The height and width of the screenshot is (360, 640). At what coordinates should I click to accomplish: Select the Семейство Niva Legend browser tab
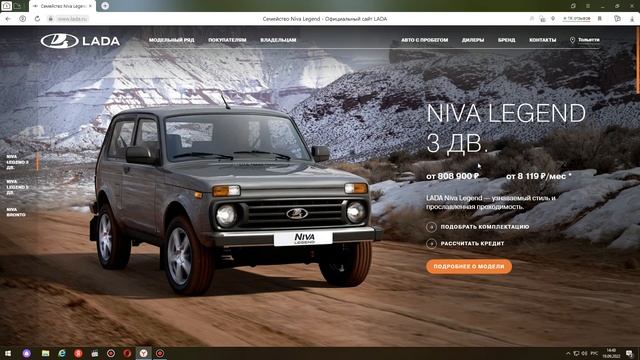[62, 6]
